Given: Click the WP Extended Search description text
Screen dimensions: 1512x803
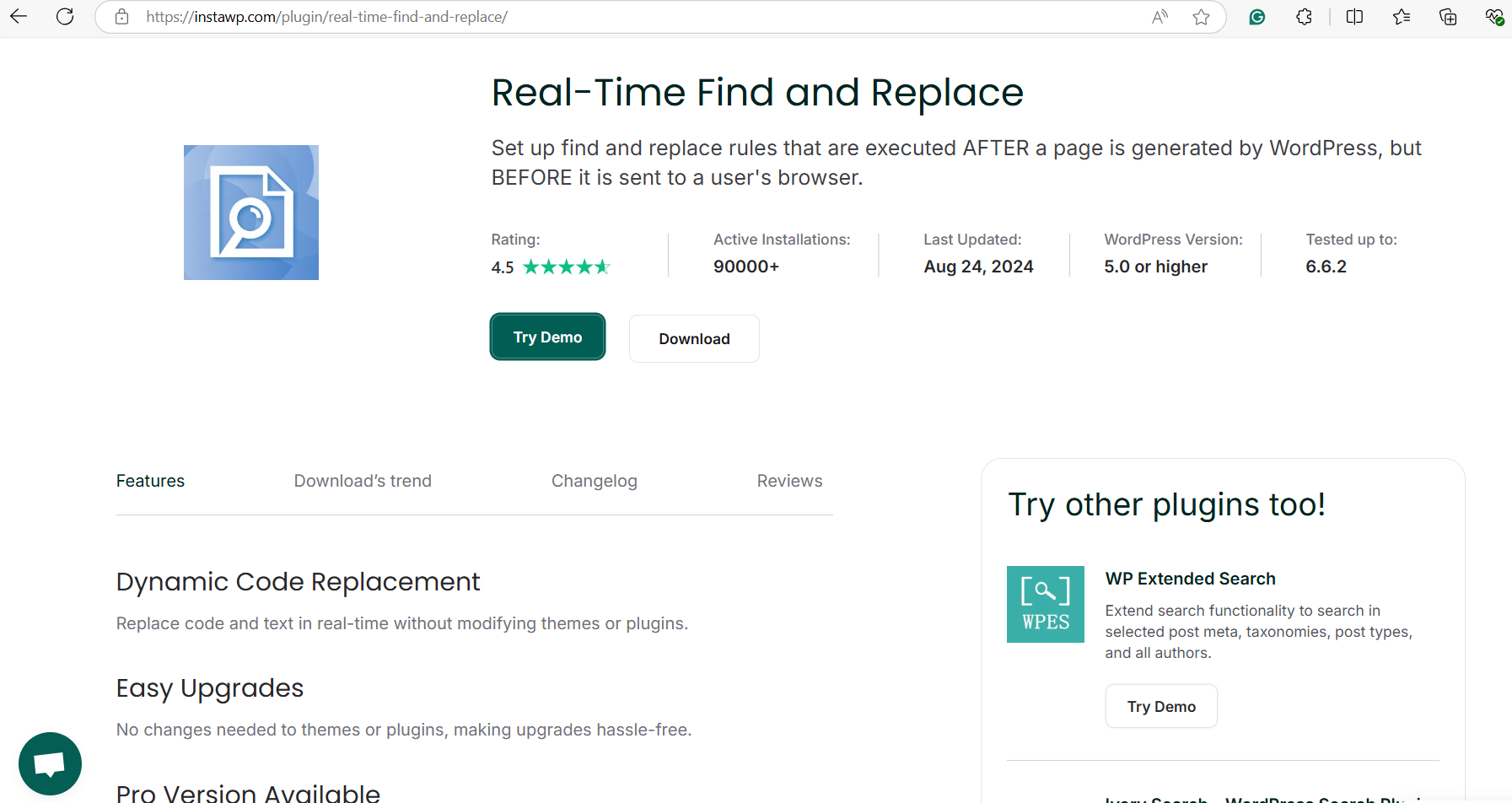Looking at the screenshot, I should click(x=1259, y=632).
